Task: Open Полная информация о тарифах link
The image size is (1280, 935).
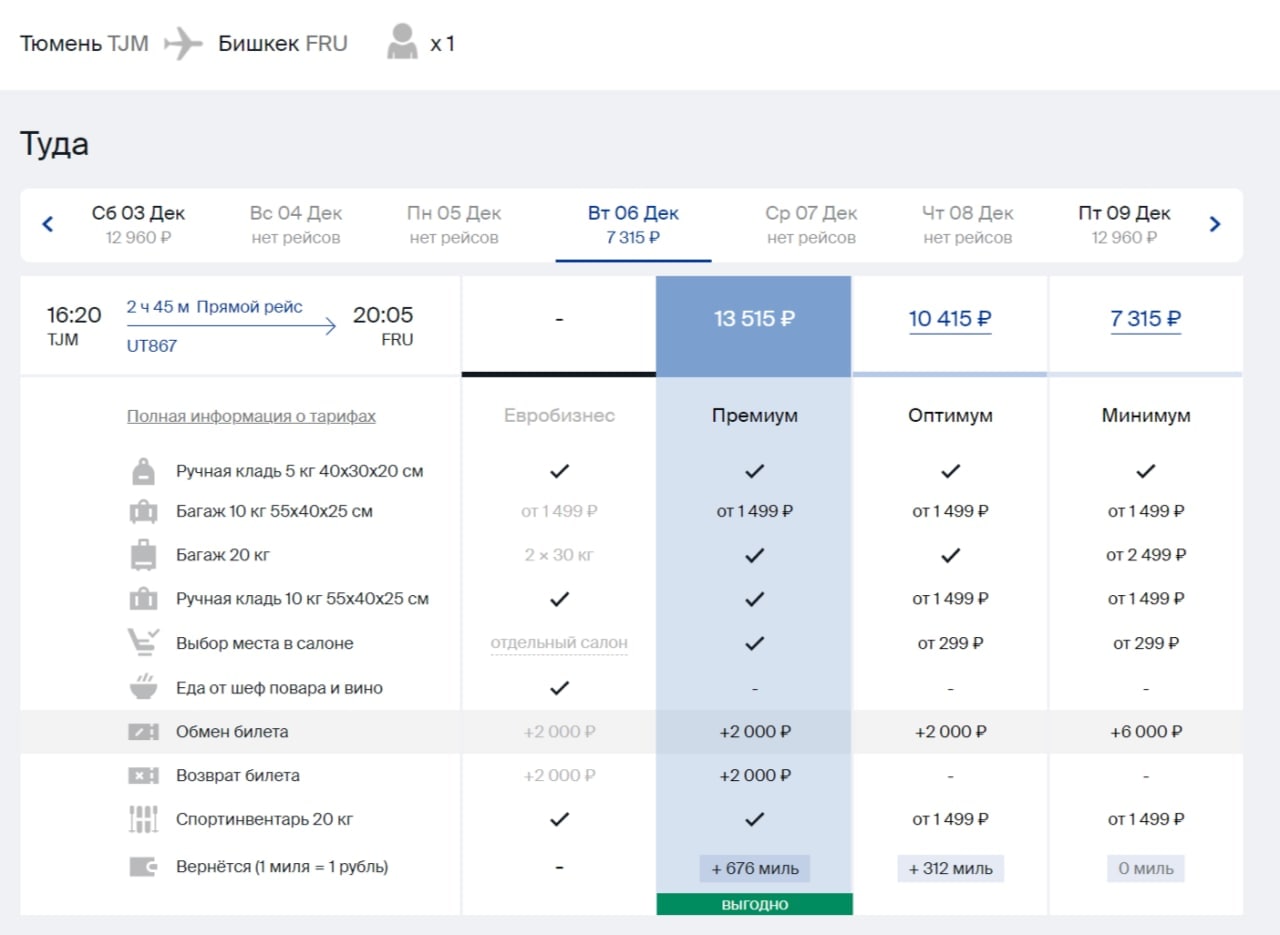Action: coord(251,416)
